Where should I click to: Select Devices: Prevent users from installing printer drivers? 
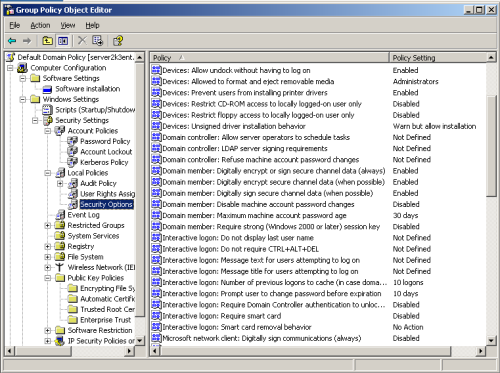pyautogui.click(x=245, y=92)
